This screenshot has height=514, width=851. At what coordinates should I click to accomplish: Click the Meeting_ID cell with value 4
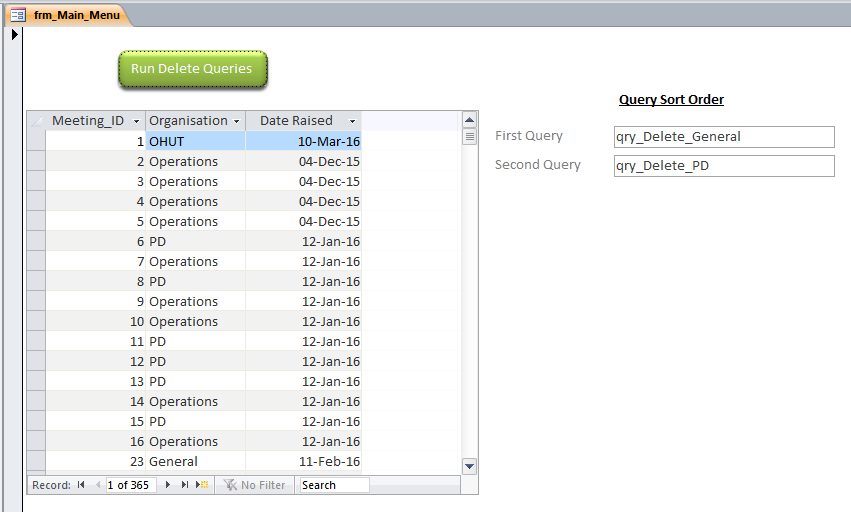(96, 202)
